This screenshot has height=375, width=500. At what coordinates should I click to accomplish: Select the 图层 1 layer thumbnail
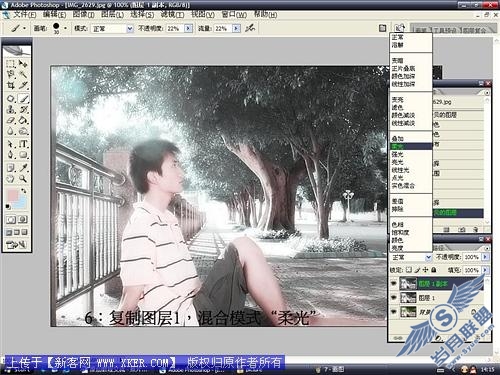click(408, 297)
